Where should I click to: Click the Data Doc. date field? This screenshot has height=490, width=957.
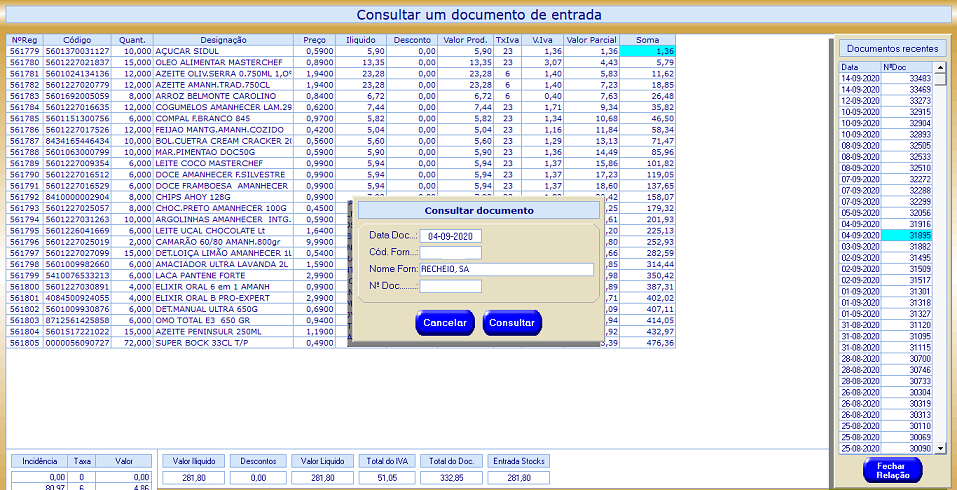tap(450, 236)
